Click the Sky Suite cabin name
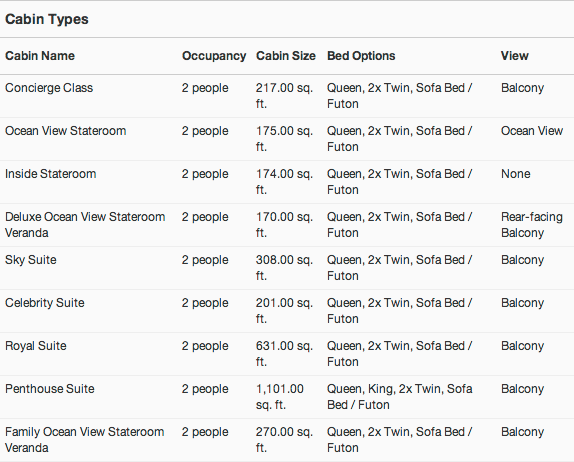The width and height of the screenshot is (574, 462). click(x=31, y=260)
